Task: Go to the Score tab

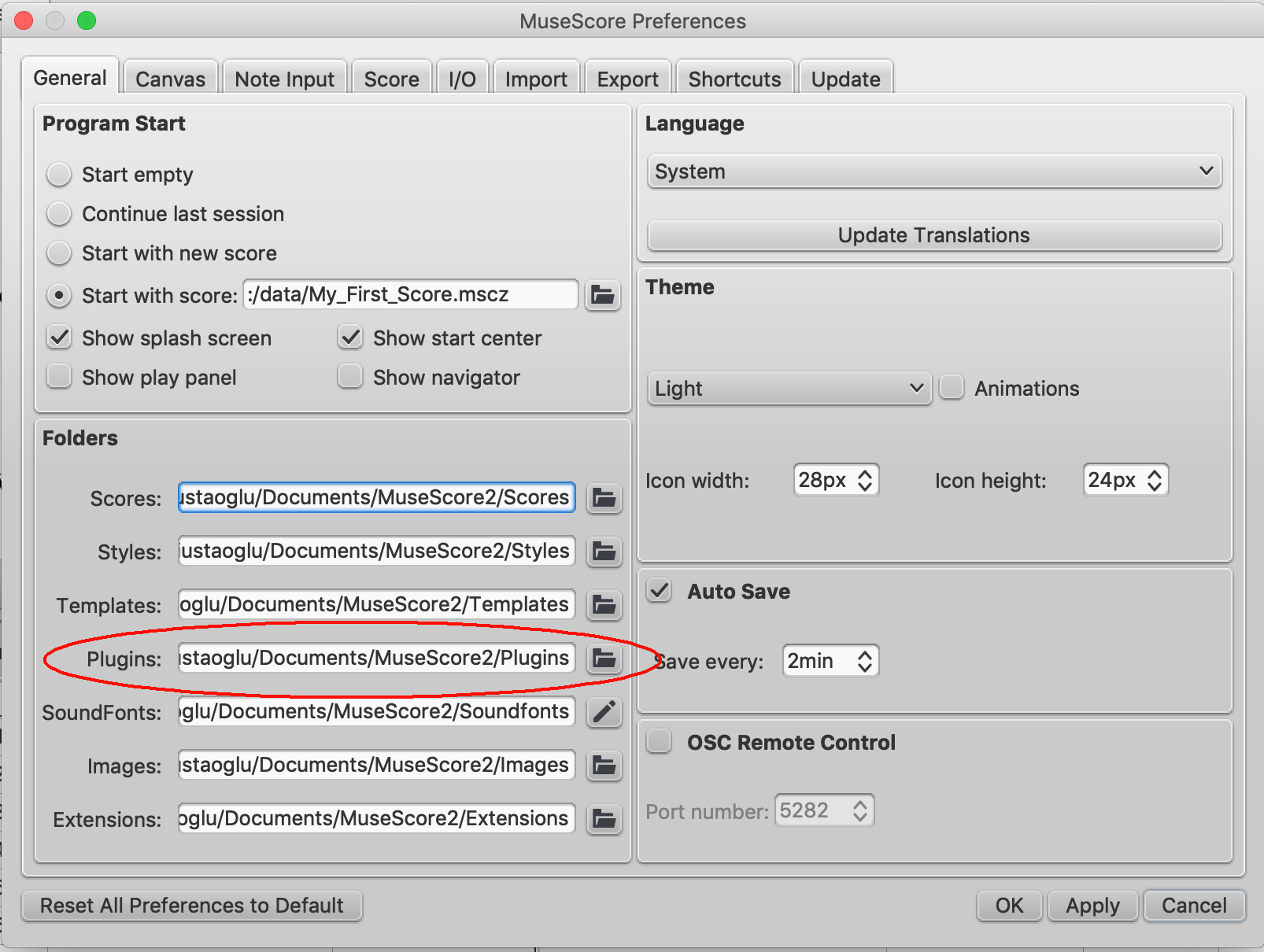Action: pyautogui.click(x=391, y=79)
